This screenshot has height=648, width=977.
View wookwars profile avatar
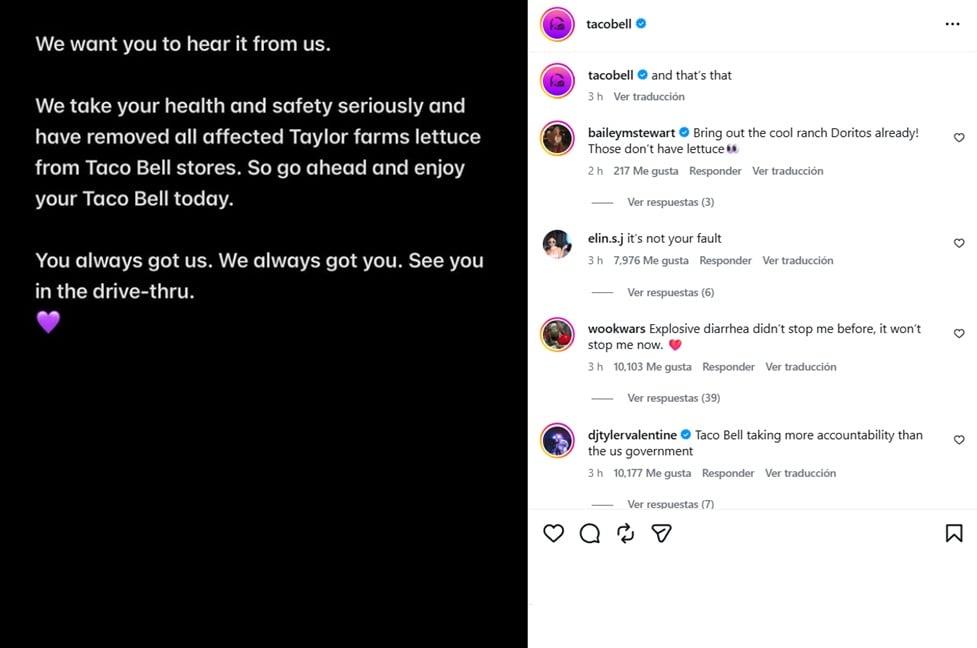[557, 335]
